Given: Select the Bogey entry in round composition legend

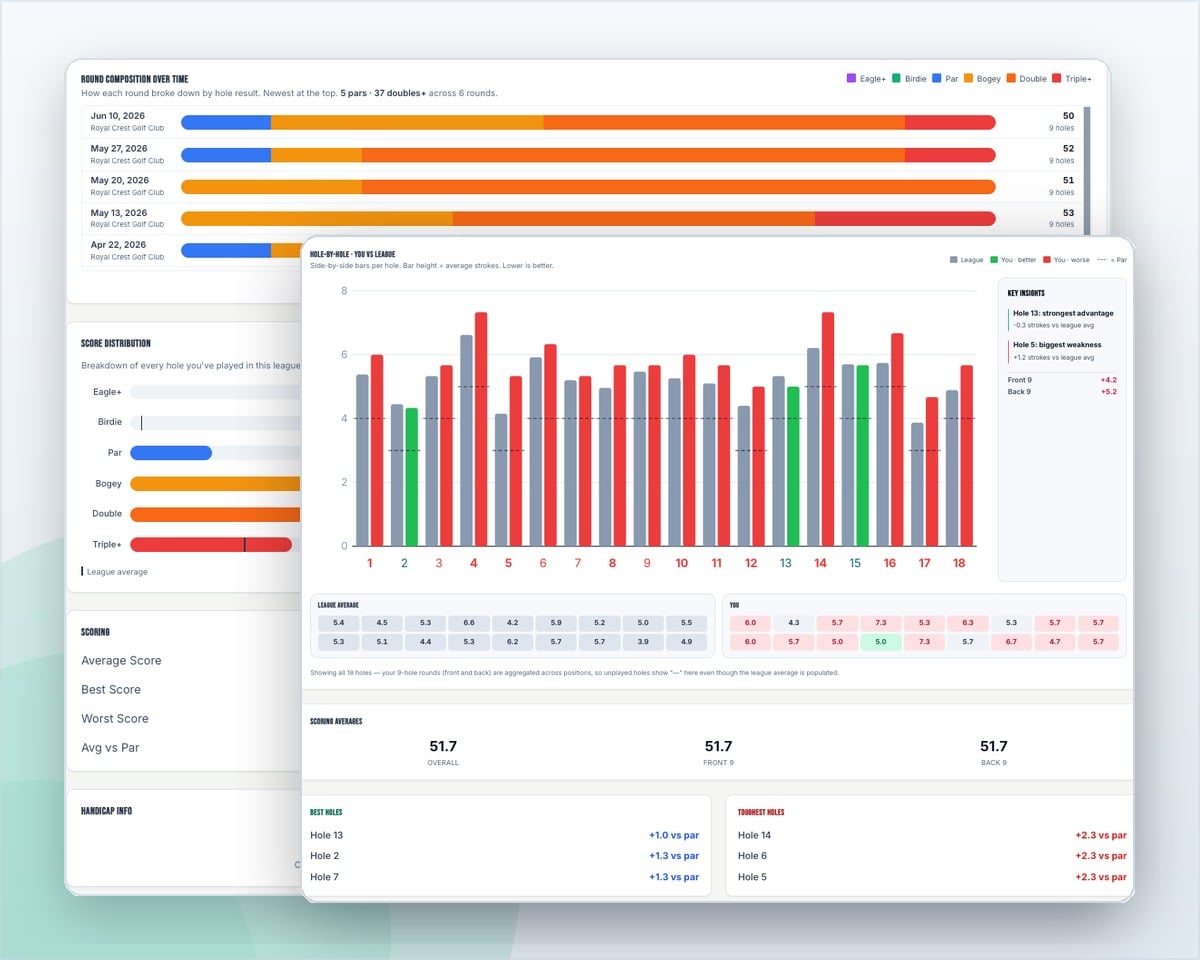Looking at the screenshot, I should (x=982, y=78).
